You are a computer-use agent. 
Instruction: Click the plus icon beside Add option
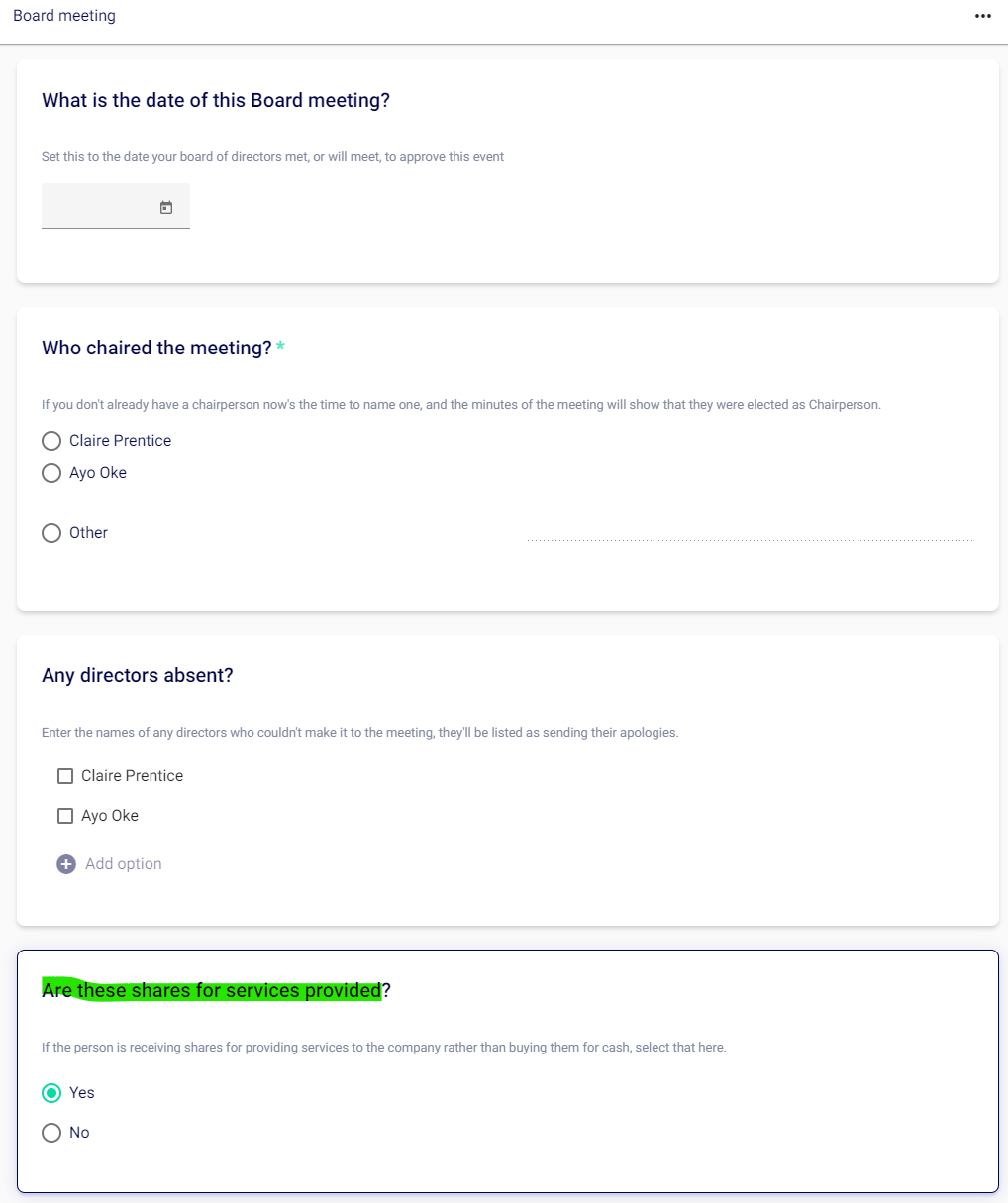coord(66,864)
